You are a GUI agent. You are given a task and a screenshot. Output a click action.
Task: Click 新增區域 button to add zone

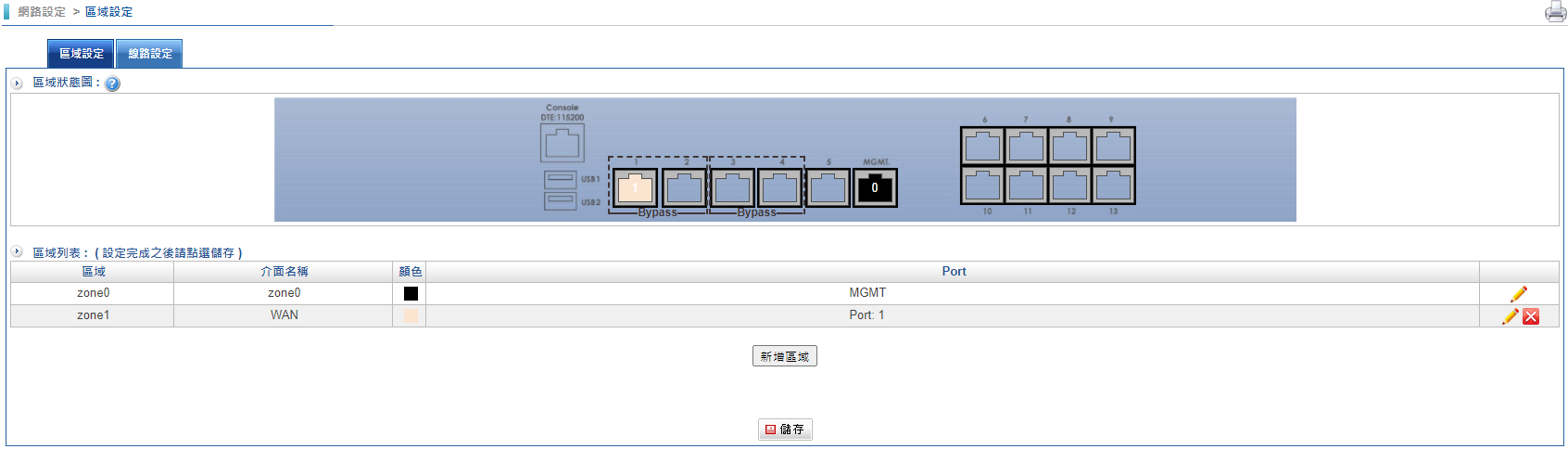point(784,356)
